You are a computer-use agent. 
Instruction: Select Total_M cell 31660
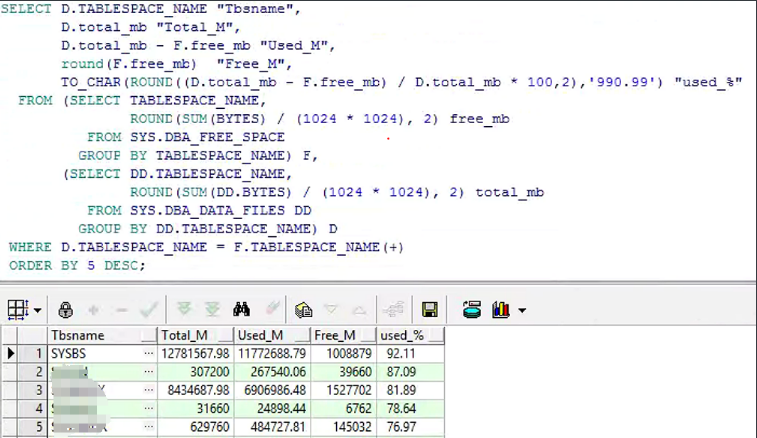click(x=196, y=409)
